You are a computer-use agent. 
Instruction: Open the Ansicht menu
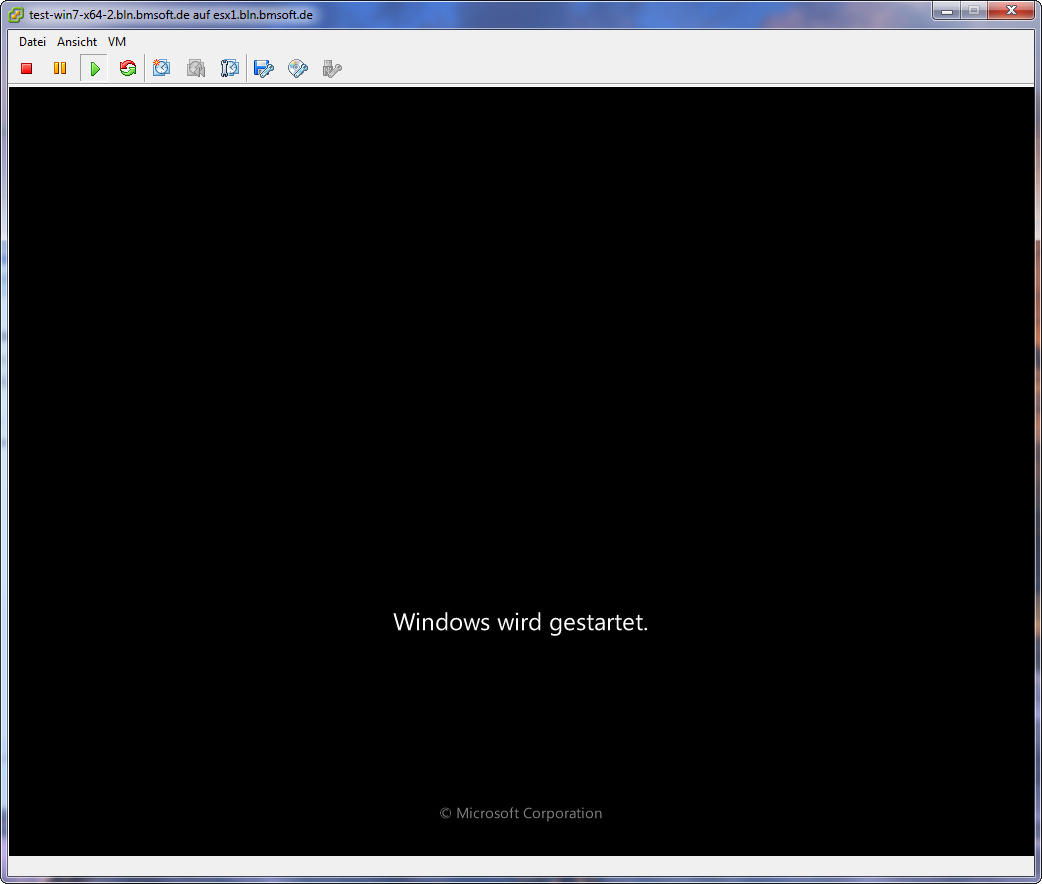pos(77,42)
